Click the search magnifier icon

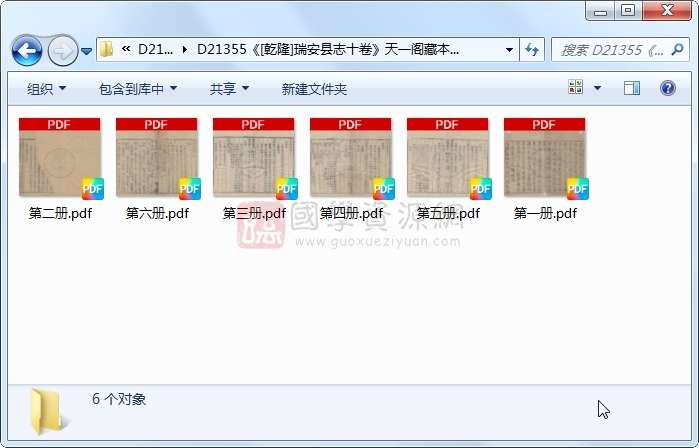pyautogui.click(x=678, y=49)
